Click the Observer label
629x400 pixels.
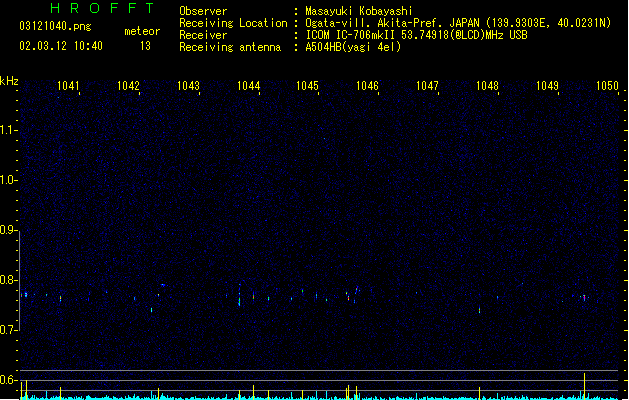tap(203, 11)
